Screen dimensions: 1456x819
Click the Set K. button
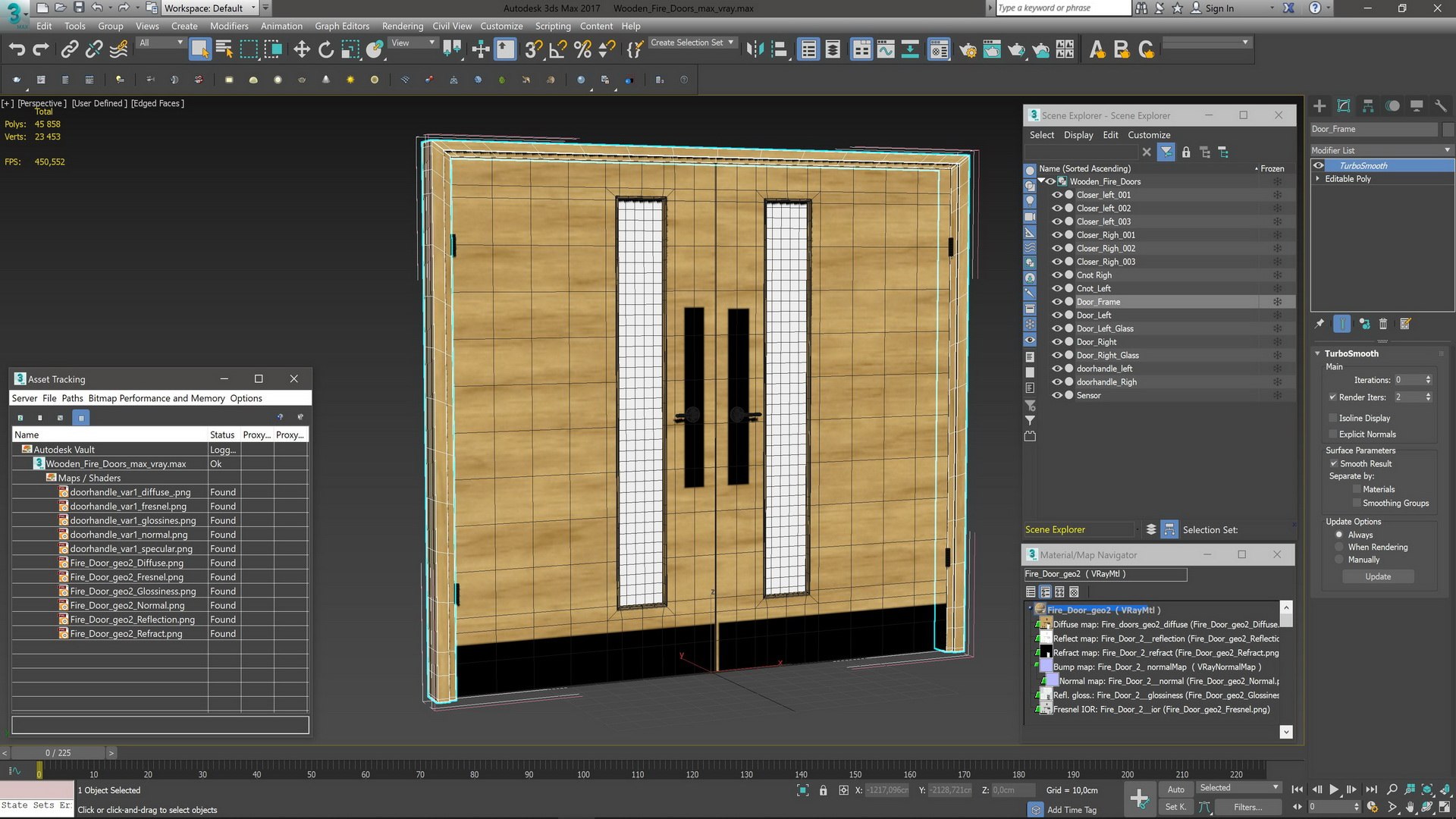[1175, 807]
